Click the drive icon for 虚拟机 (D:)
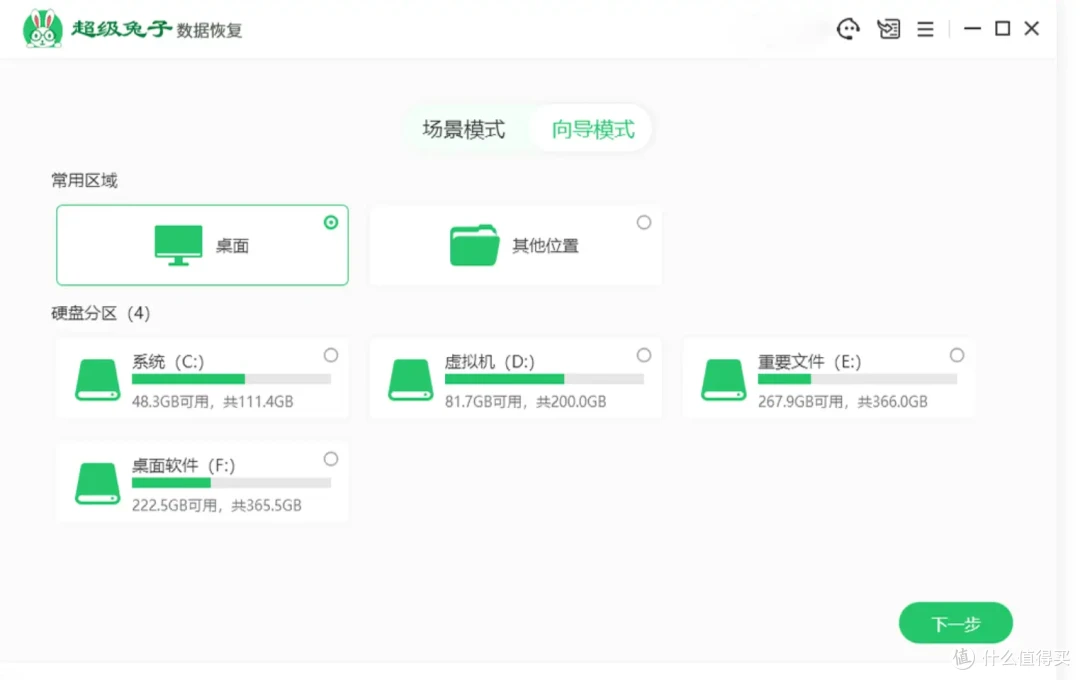Screen dimensions: 1080x680 coord(411,380)
